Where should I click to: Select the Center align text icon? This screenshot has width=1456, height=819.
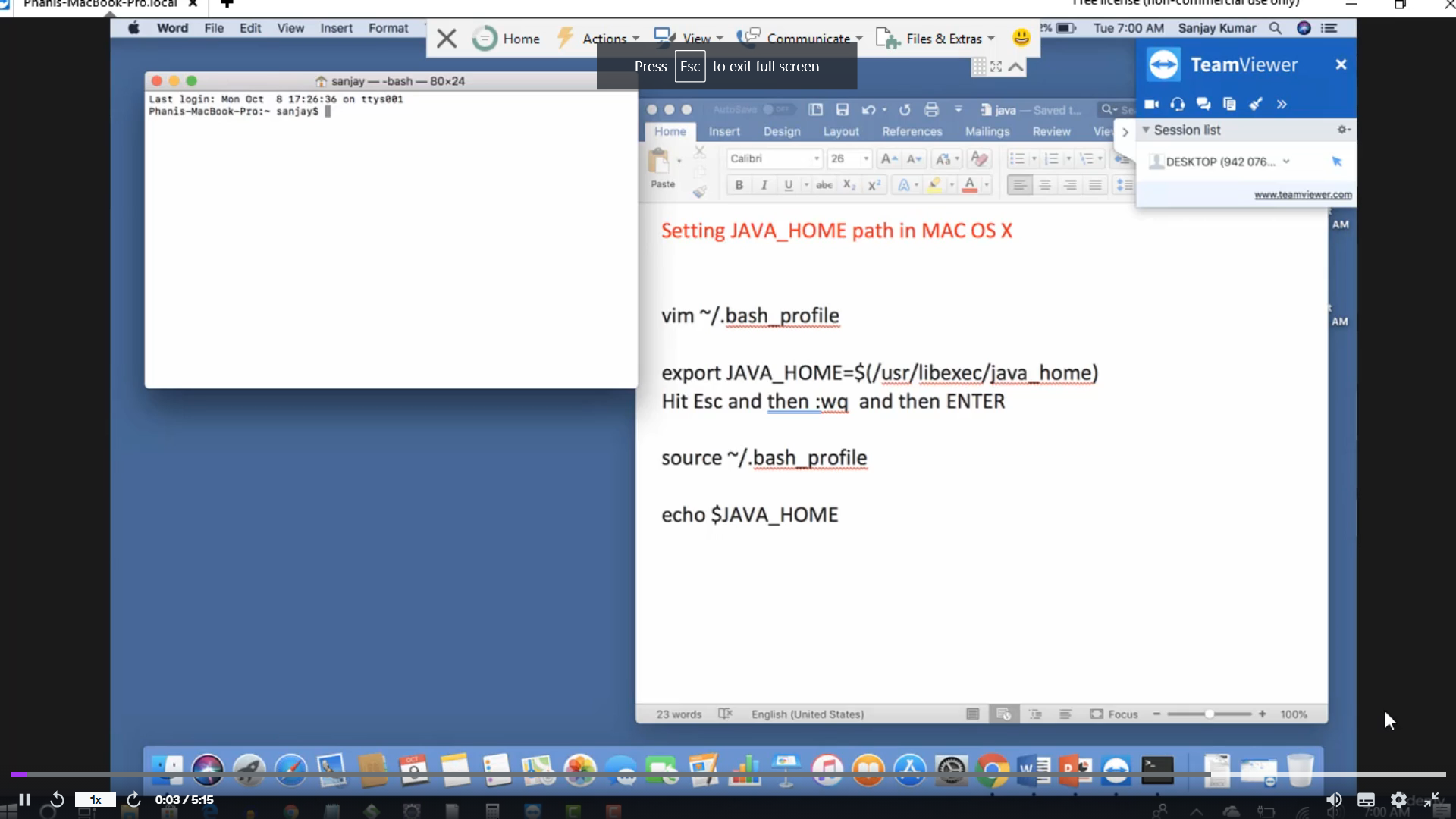coord(1045,185)
